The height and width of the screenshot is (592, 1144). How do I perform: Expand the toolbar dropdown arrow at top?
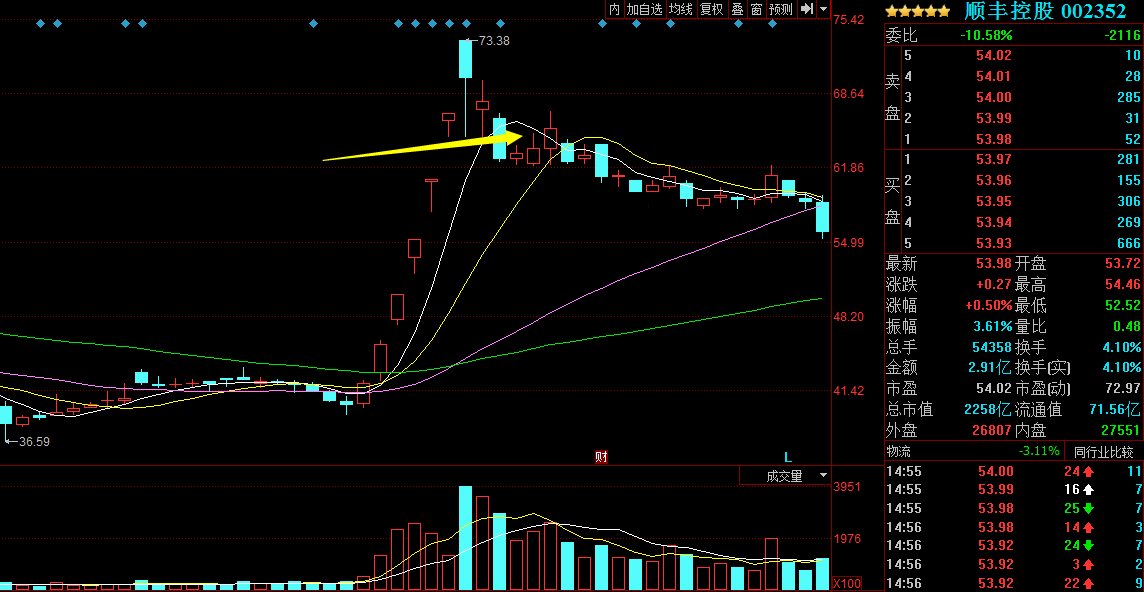coord(823,9)
